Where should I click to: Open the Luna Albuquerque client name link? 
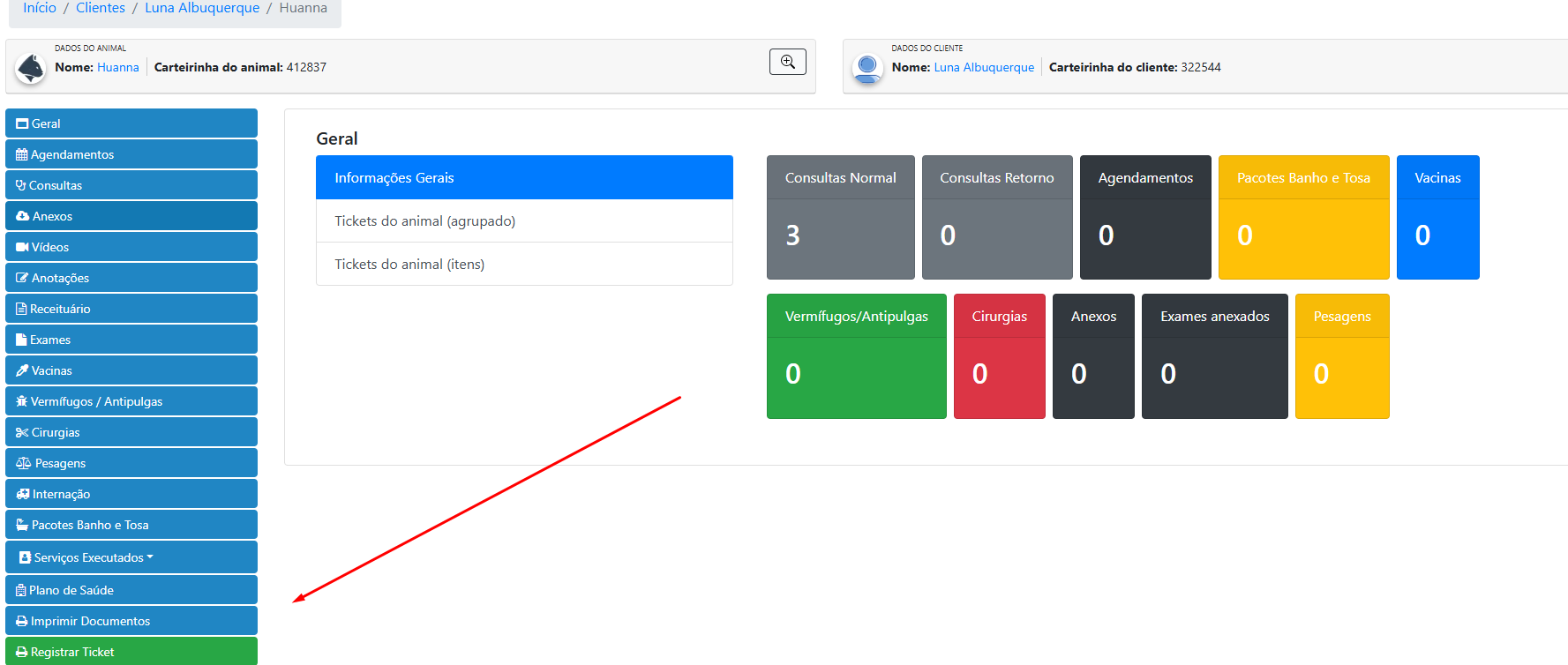click(x=984, y=67)
